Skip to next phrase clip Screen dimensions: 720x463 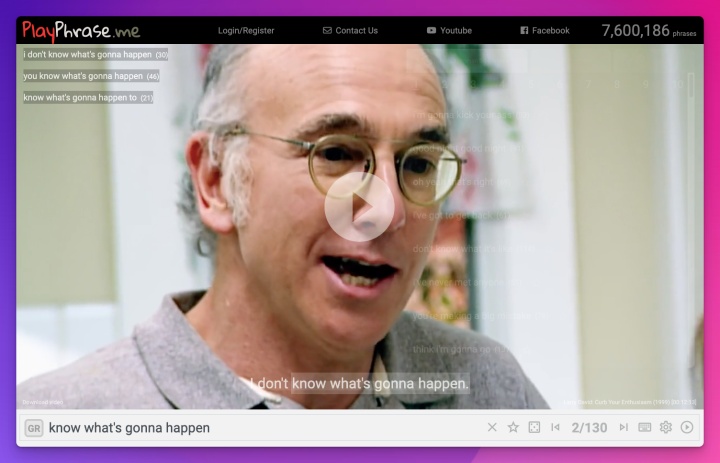click(623, 427)
